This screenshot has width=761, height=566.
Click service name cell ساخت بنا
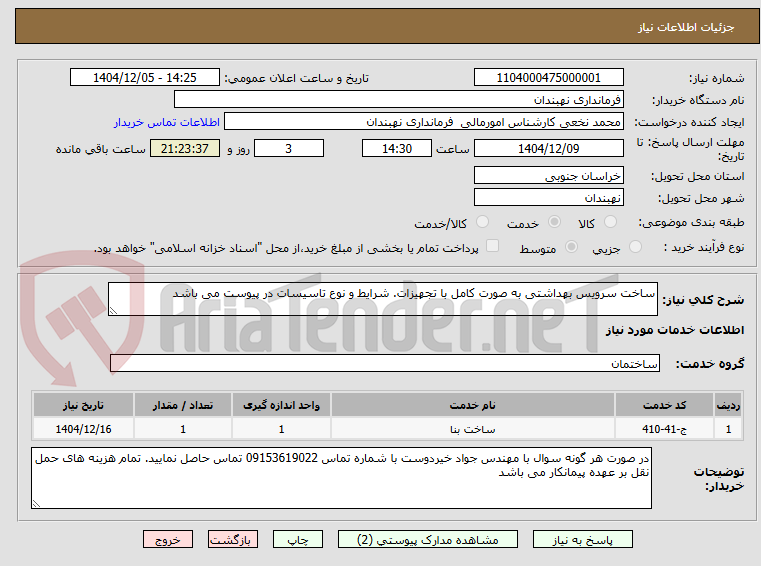pyautogui.click(x=473, y=429)
